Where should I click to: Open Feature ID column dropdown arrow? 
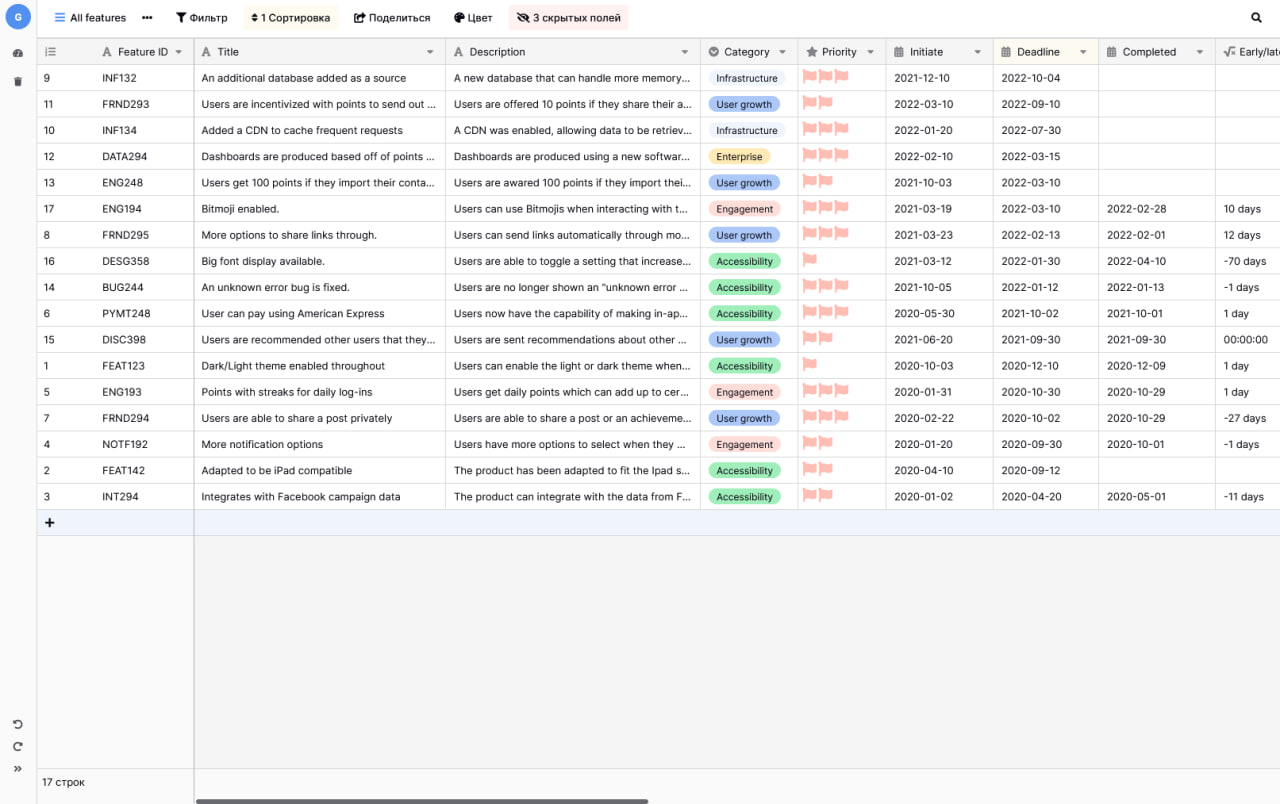point(179,52)
